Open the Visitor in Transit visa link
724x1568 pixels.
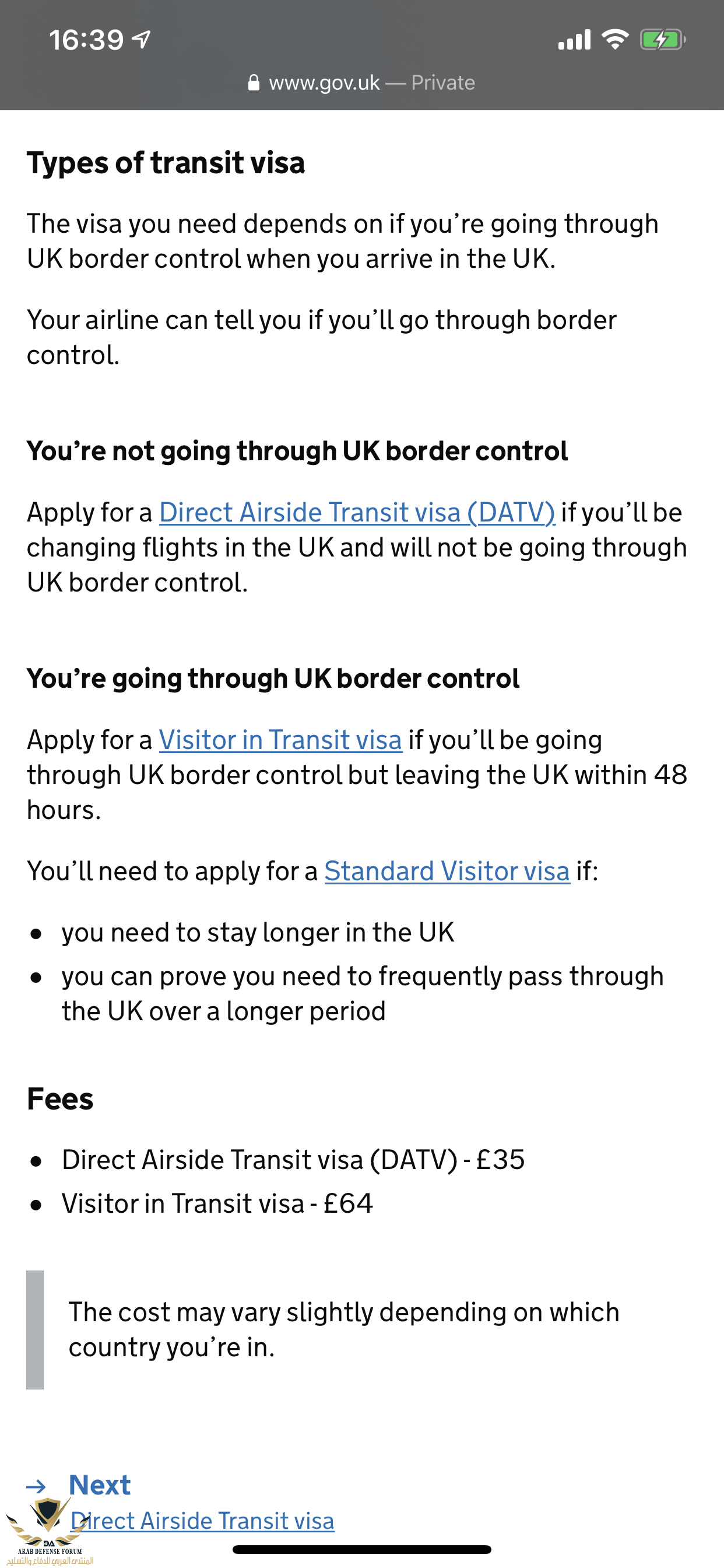pyautogui.click(x=280, y=740)
